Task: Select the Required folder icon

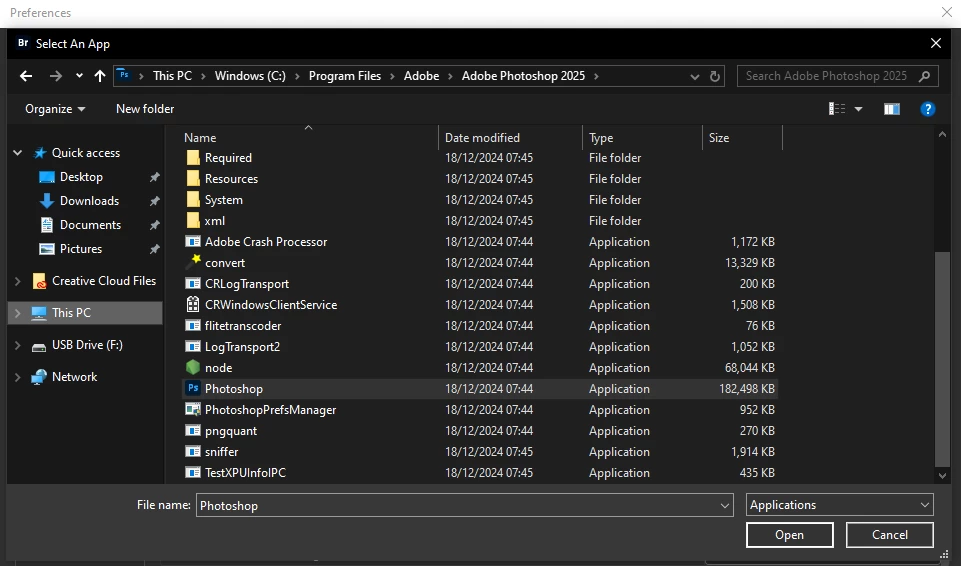Action: click(193, 157)
